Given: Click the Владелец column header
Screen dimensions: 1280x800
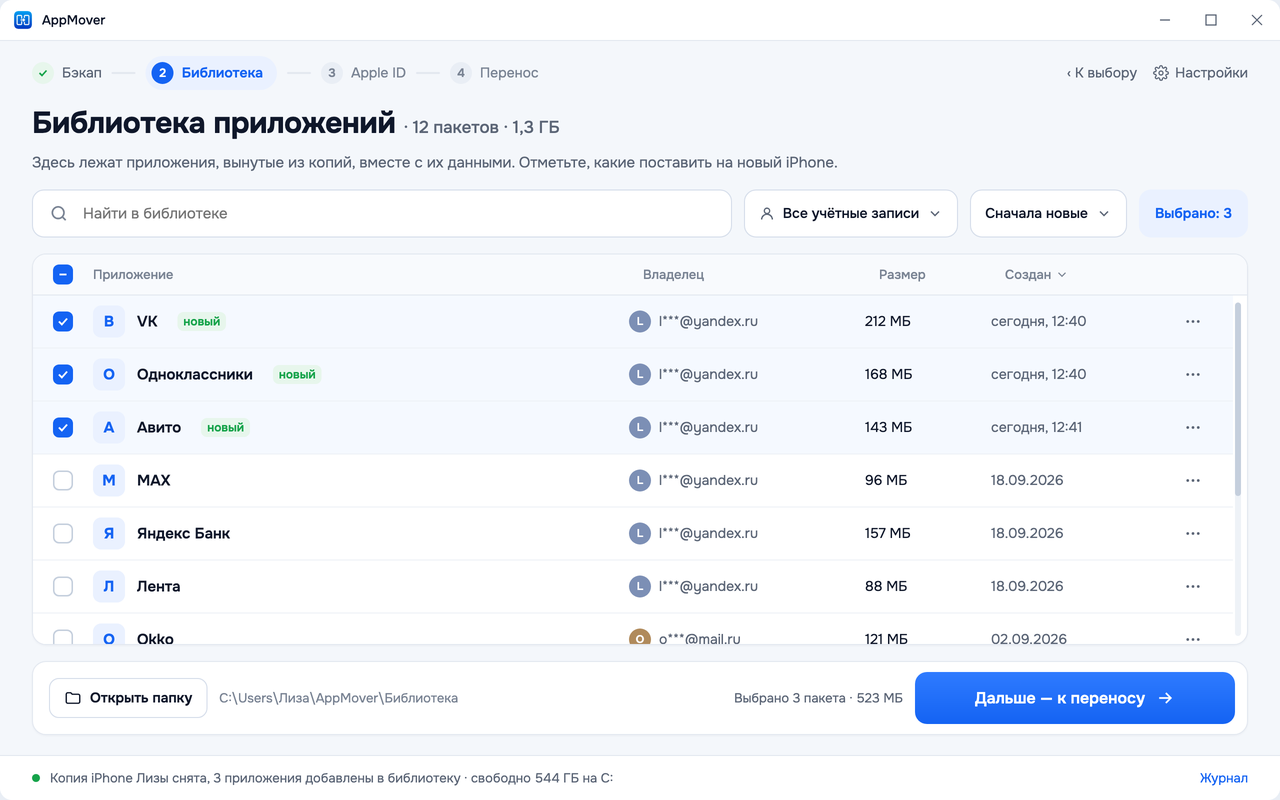Looking at the screenshot, I should (674, 275).
